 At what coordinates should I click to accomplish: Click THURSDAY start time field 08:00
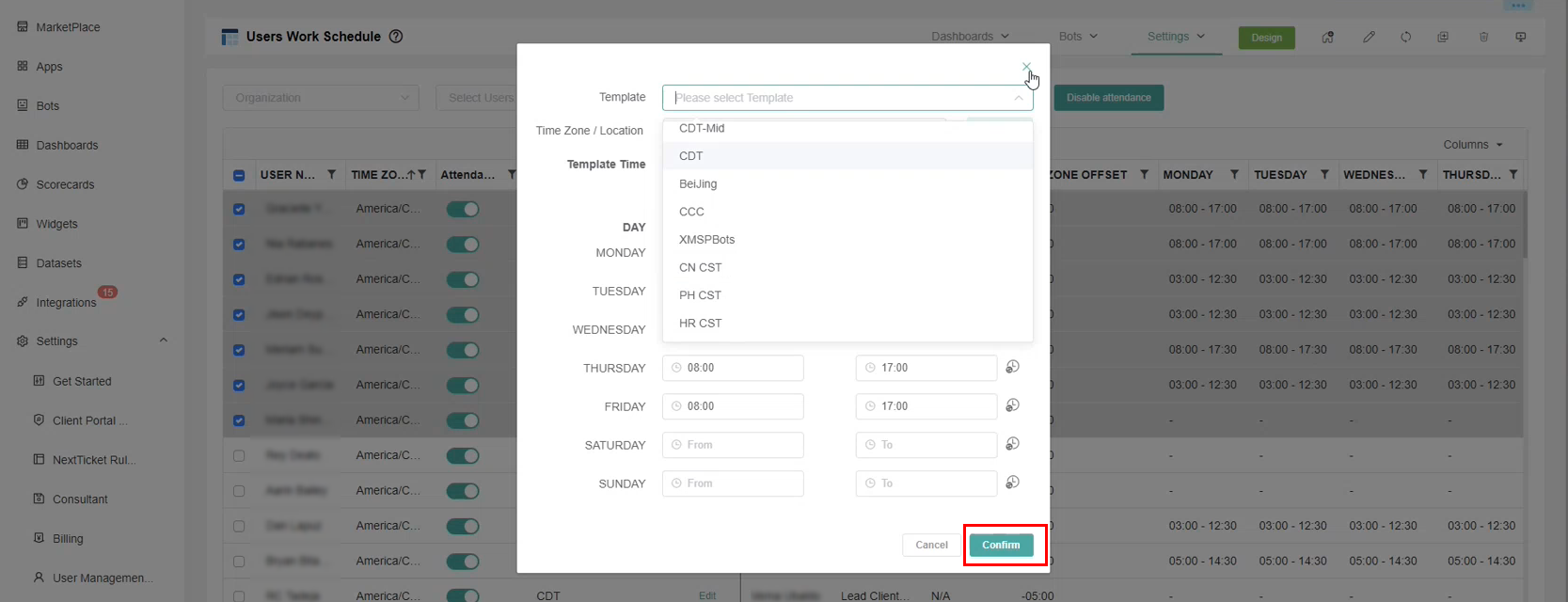pyautogui.click(x=733, y=368)
